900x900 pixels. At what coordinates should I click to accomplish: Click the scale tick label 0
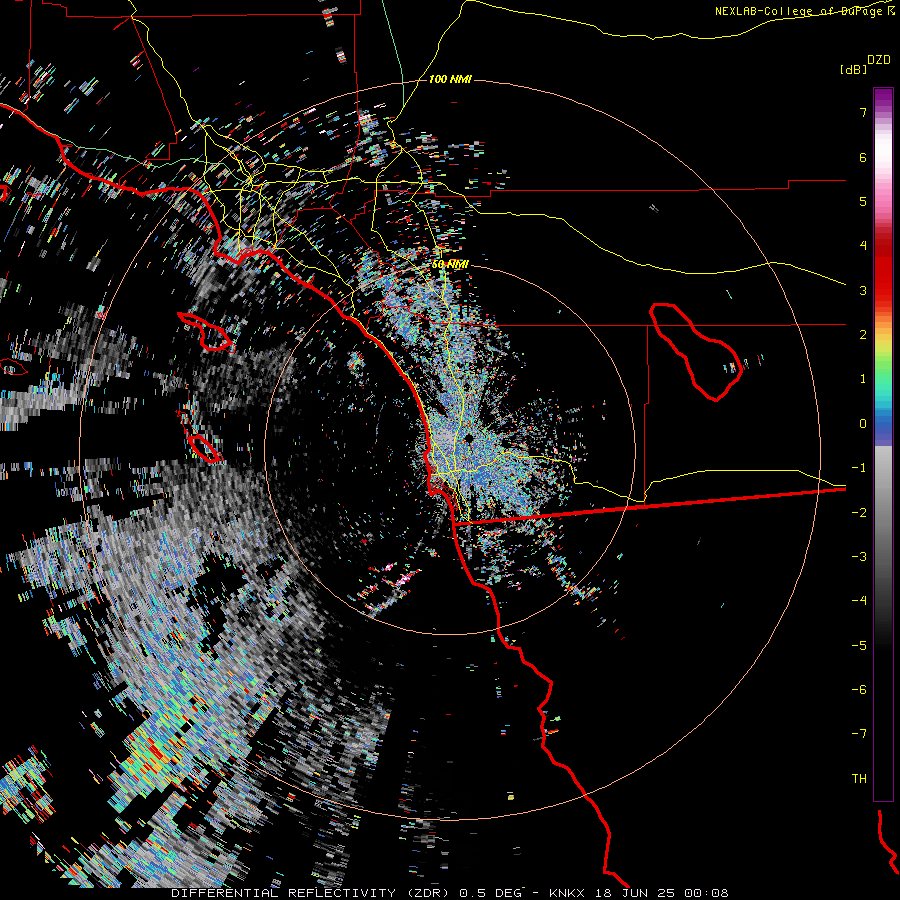(863, 424)
